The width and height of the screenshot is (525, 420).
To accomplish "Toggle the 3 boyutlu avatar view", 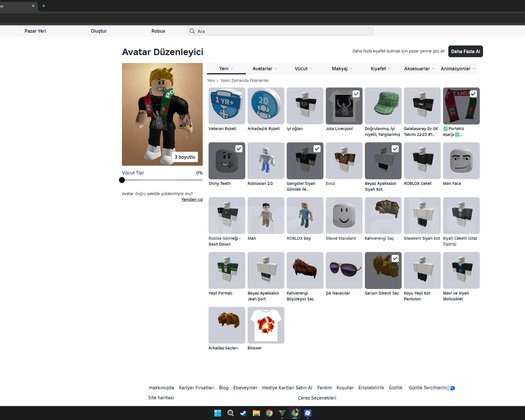I will [185, 157].
